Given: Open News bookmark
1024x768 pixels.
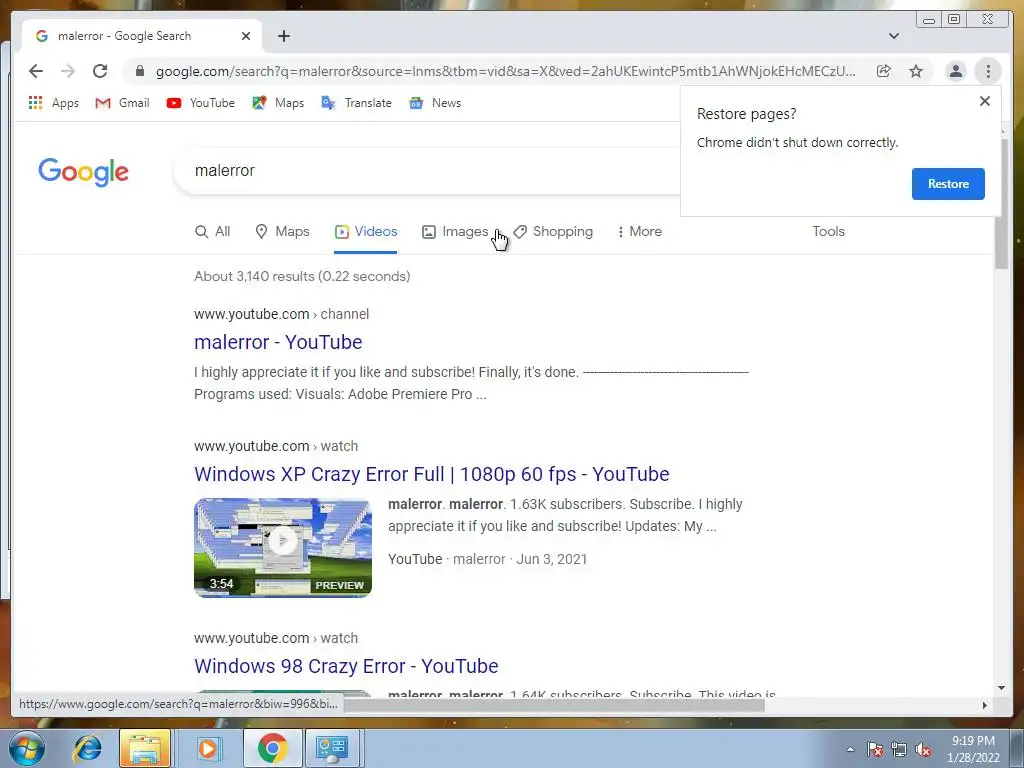Looking at the screenshot, I should click(435, 103).
